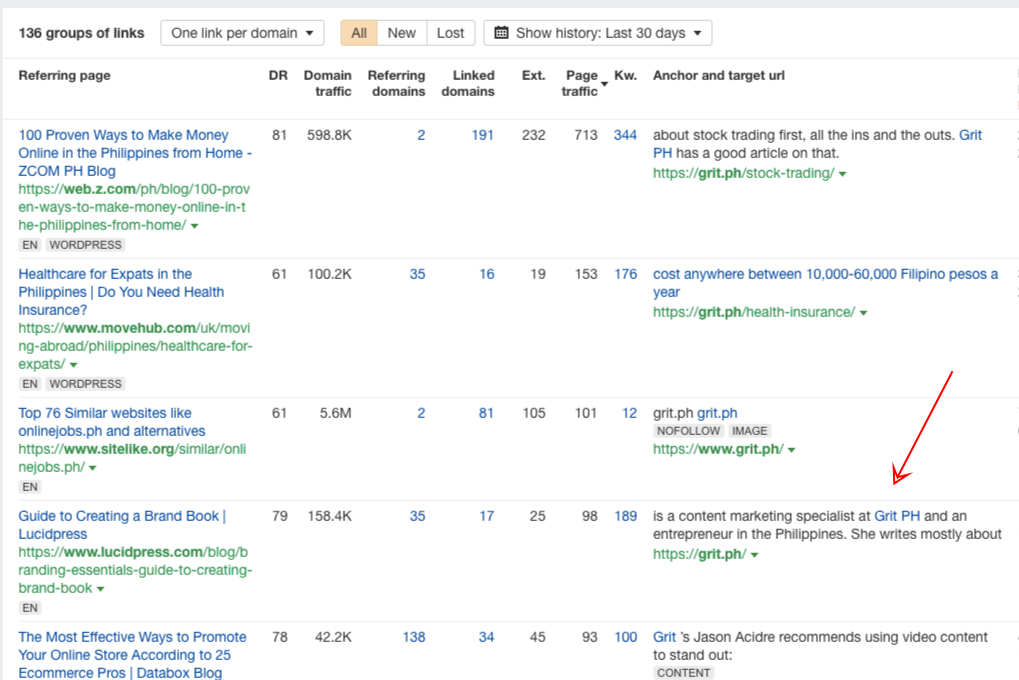Open the One link per domain dropdown
The height and width of the screenshot is (680, 1019).
242,33
